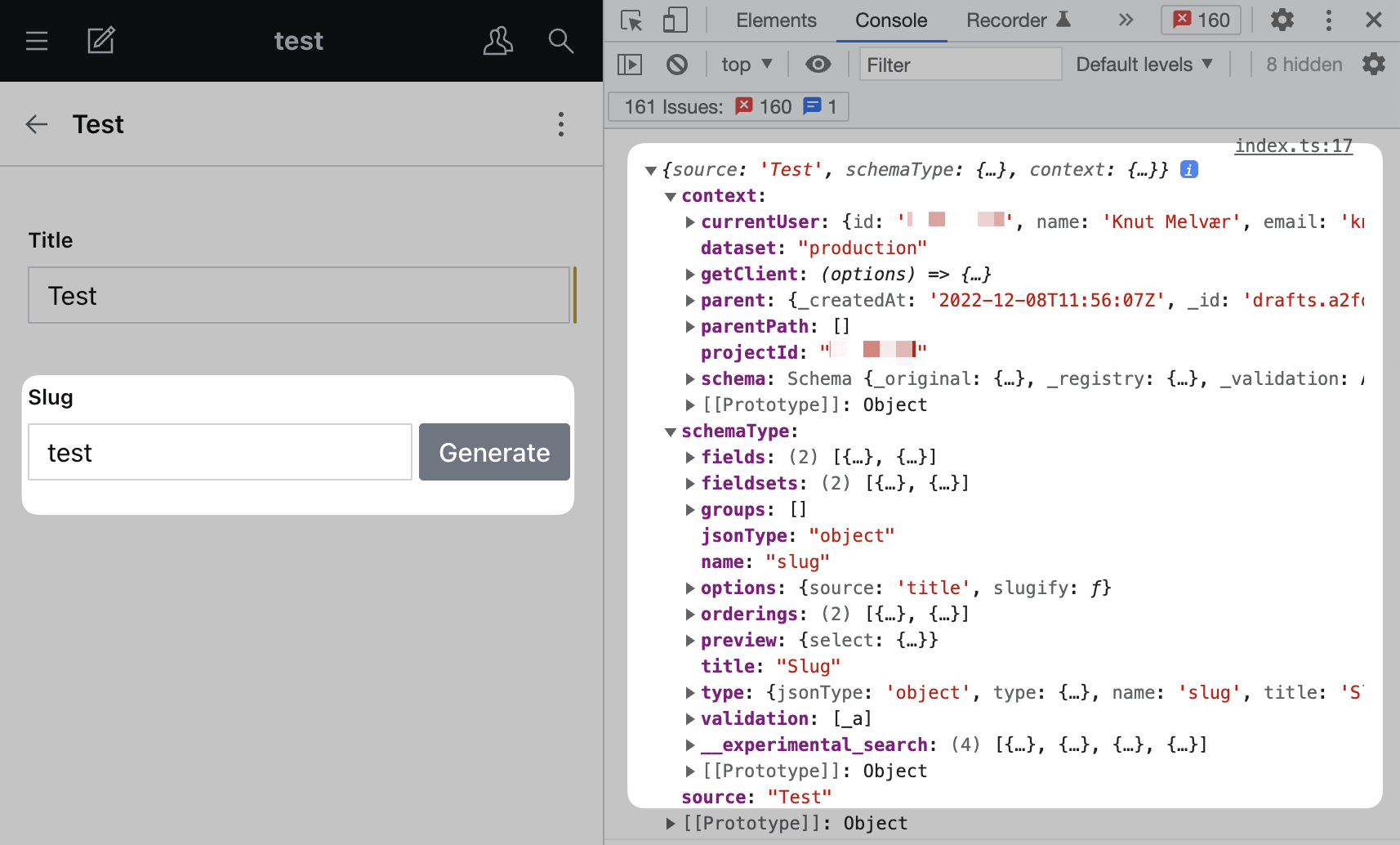Screen dimensions: 1400x845
Task: Expand the validation array
Action: (690, 719)
